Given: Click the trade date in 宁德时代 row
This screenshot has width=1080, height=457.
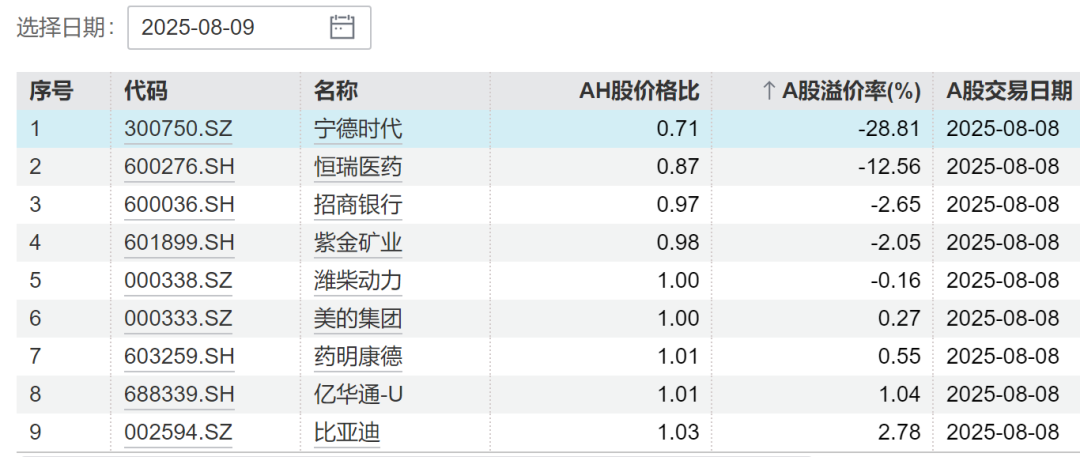Looking at the screenshot, I should click(1003, 129).
